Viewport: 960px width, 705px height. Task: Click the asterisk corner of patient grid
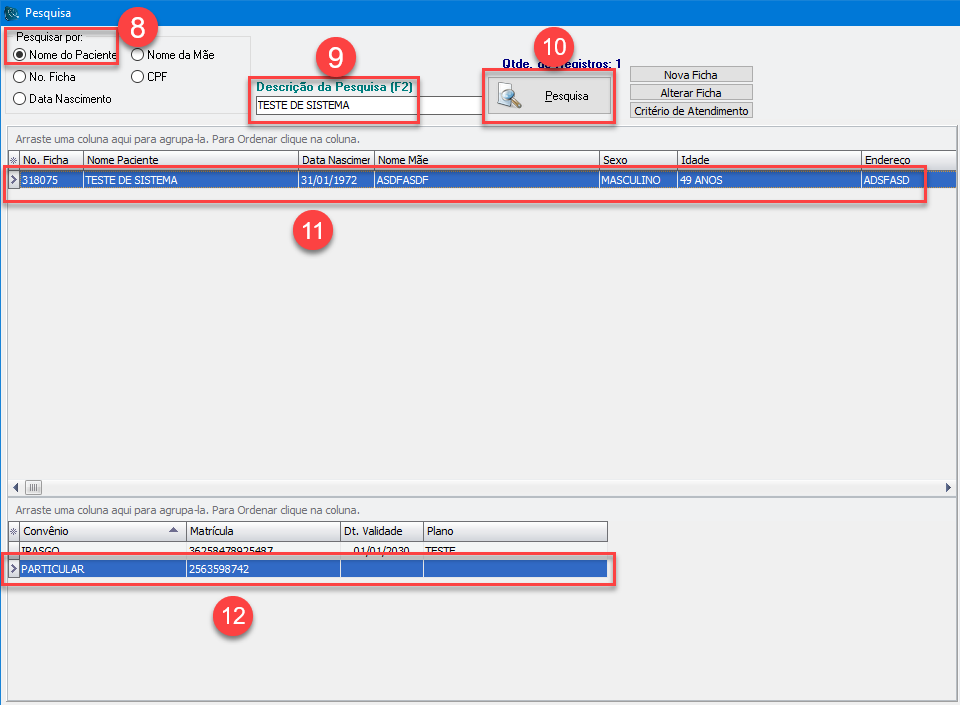[14, 160]
